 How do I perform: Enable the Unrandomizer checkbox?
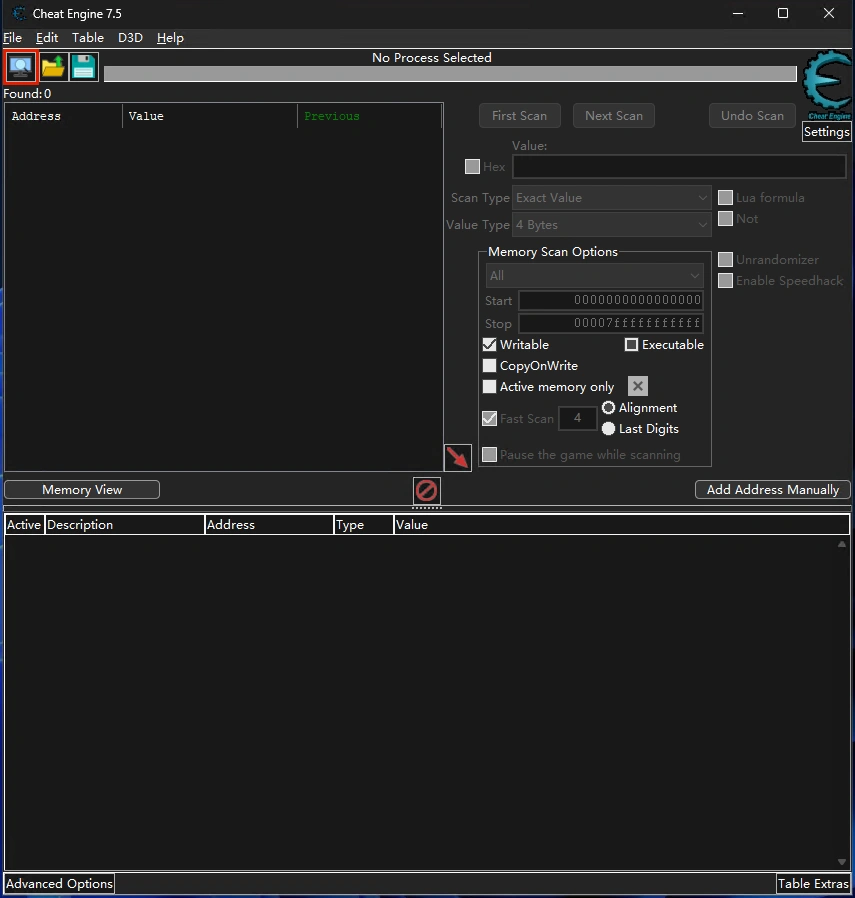pos(726,259)
